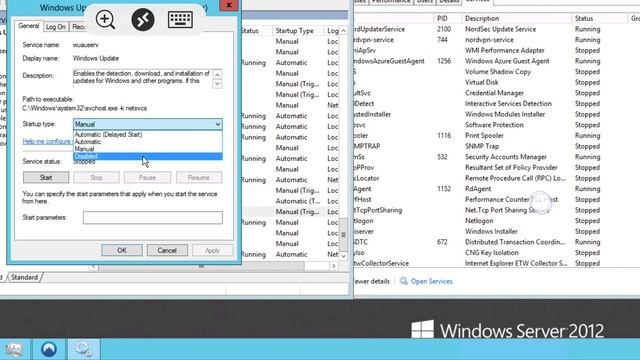Open the Recovery tab
The height and width of the screenshot is (360, 640).
(78, 27)
